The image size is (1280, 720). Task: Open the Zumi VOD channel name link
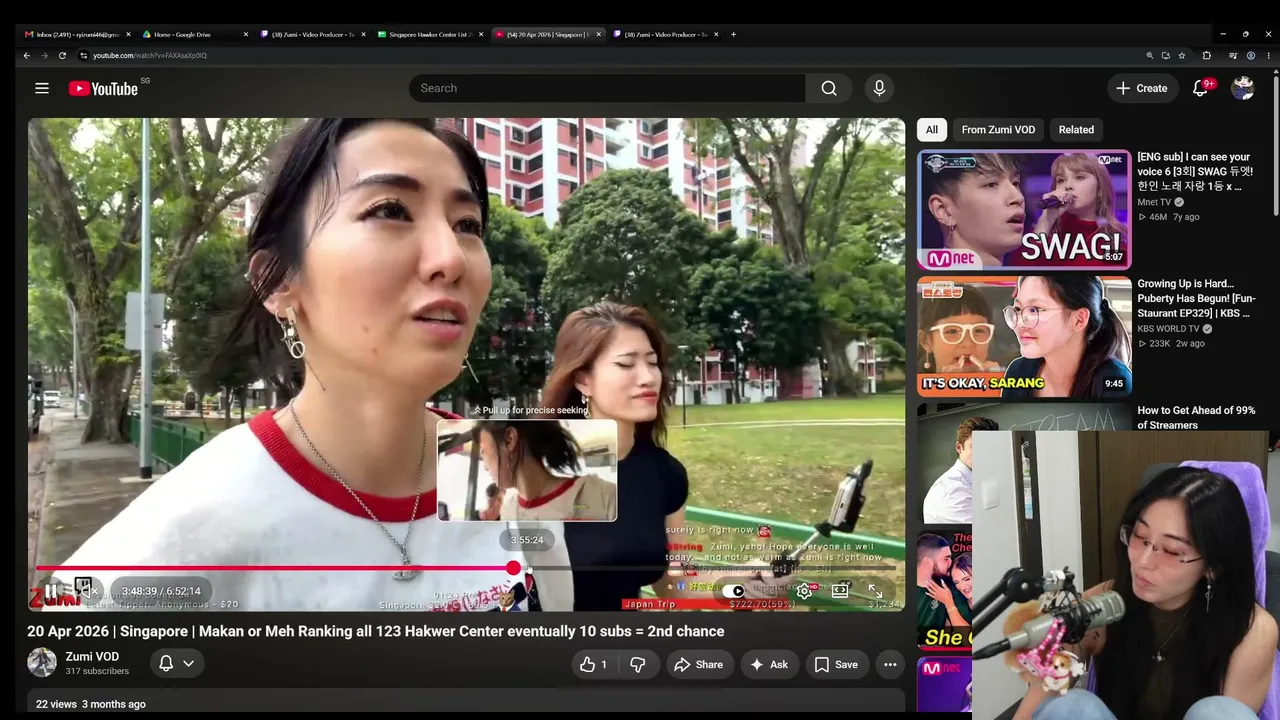pos(92,657)
